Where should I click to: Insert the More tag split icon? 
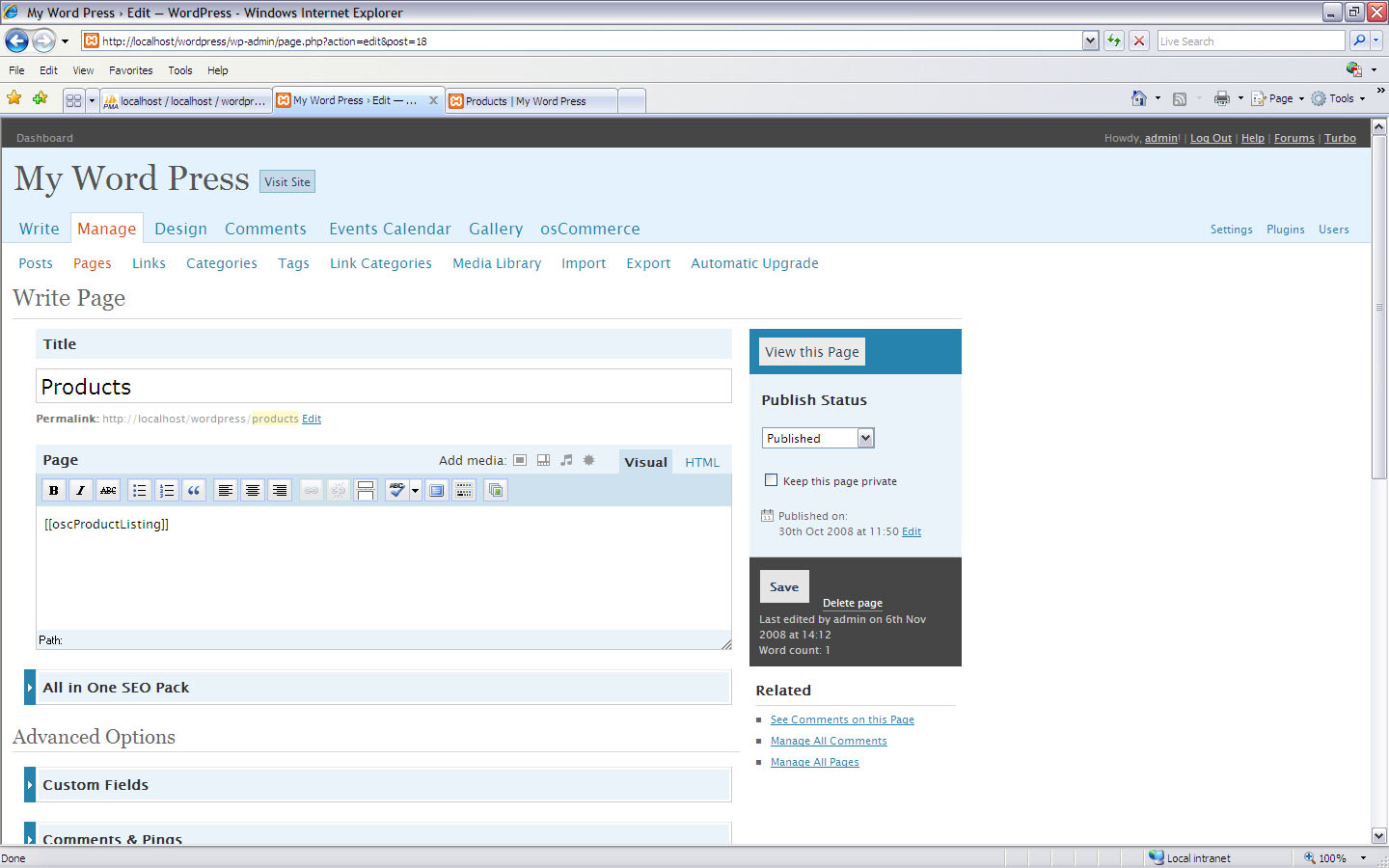tap(366, 491)
